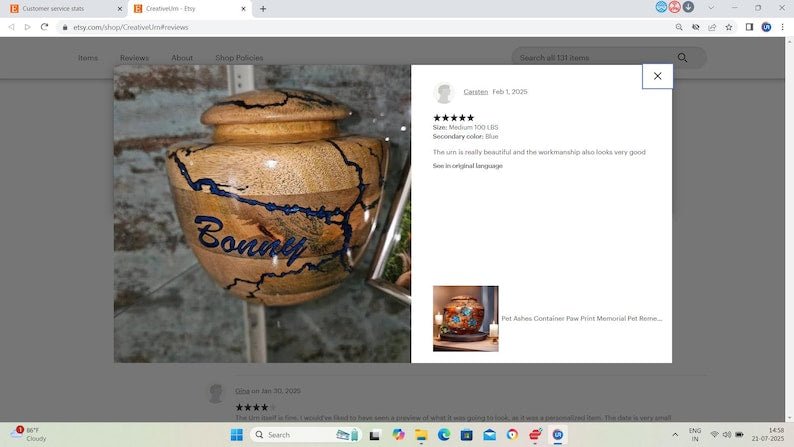This screenshot has width=794, height=447.
Task: Open the browser side panel
Action: pyautogui.click(x=749, y=27)
